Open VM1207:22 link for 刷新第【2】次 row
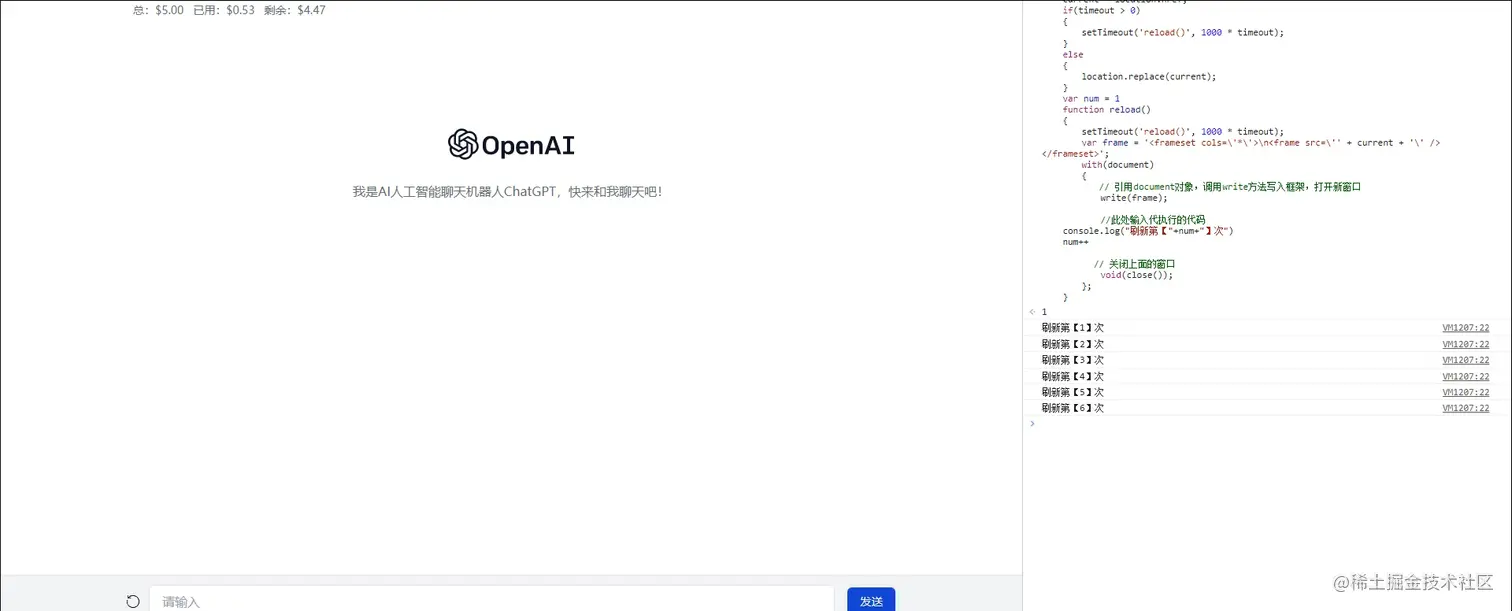This screenshot has height=611, width=1512. click(x=1465, y=344)
